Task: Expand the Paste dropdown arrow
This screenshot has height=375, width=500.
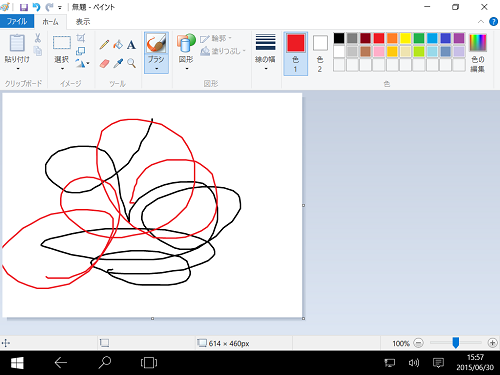Action: pos(18,69)
